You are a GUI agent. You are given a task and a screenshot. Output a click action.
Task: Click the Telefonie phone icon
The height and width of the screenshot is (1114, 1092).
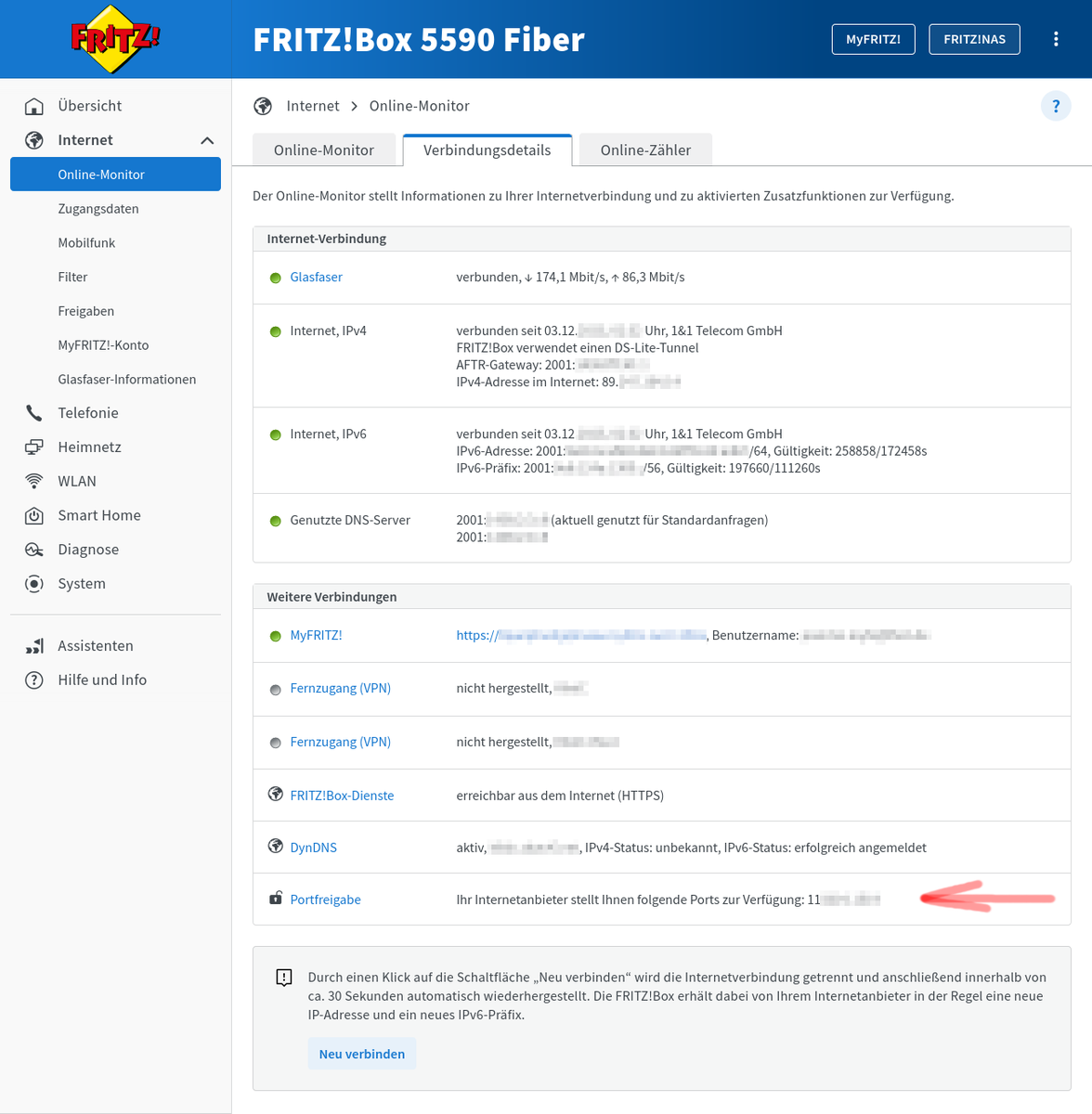(34, 413)
